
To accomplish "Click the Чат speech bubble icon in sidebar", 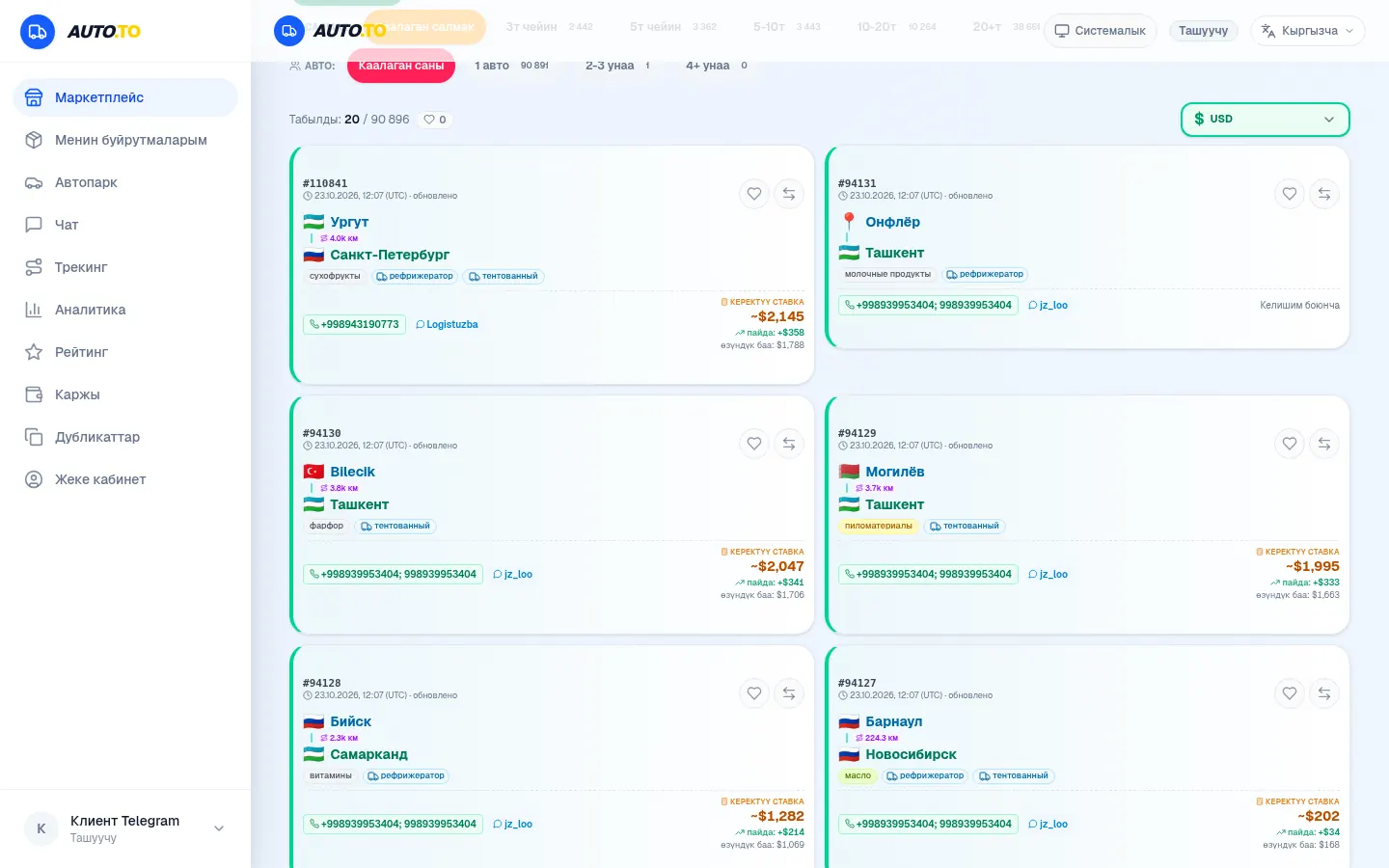I will [34, 225].
